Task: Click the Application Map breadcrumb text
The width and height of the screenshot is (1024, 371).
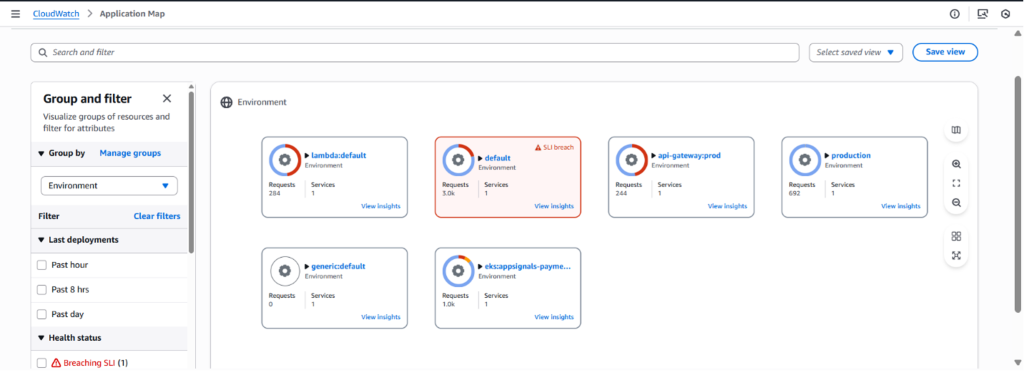Action: pos(133,14)
